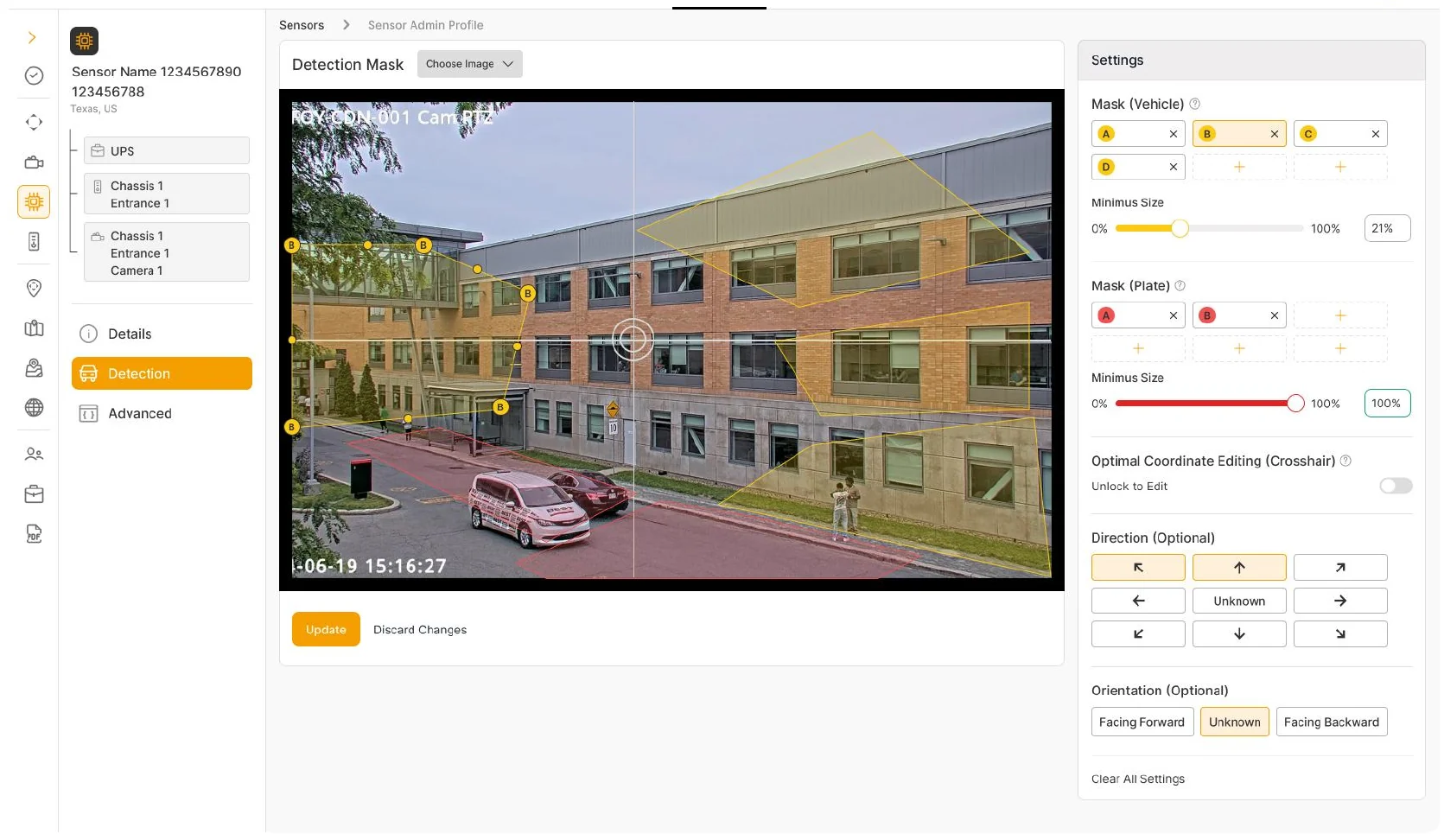This screenshot has width=1444, height=840.
Task: Select right direction arrow
Action: (1340, 601)
